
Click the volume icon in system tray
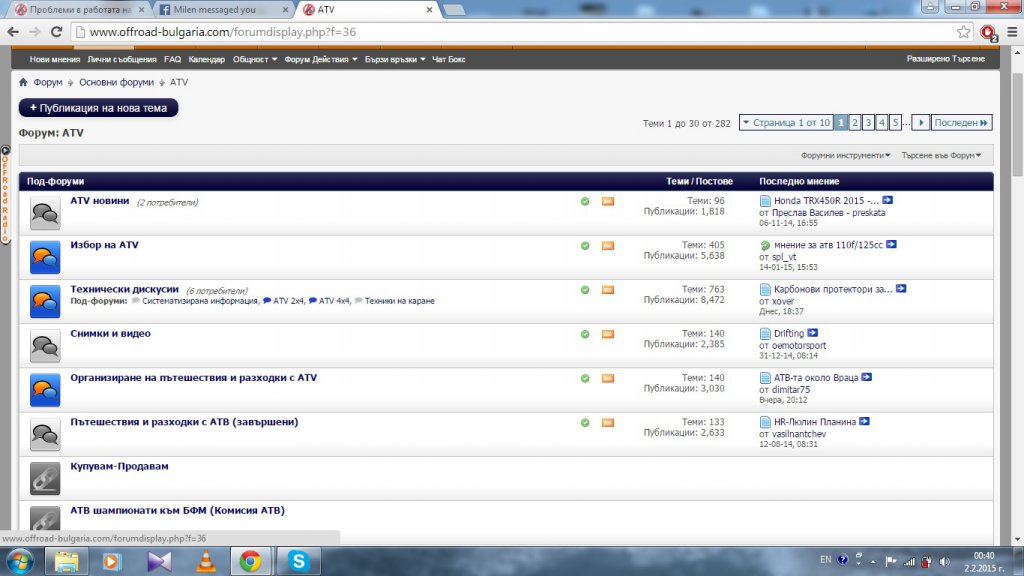click(944, 561)
